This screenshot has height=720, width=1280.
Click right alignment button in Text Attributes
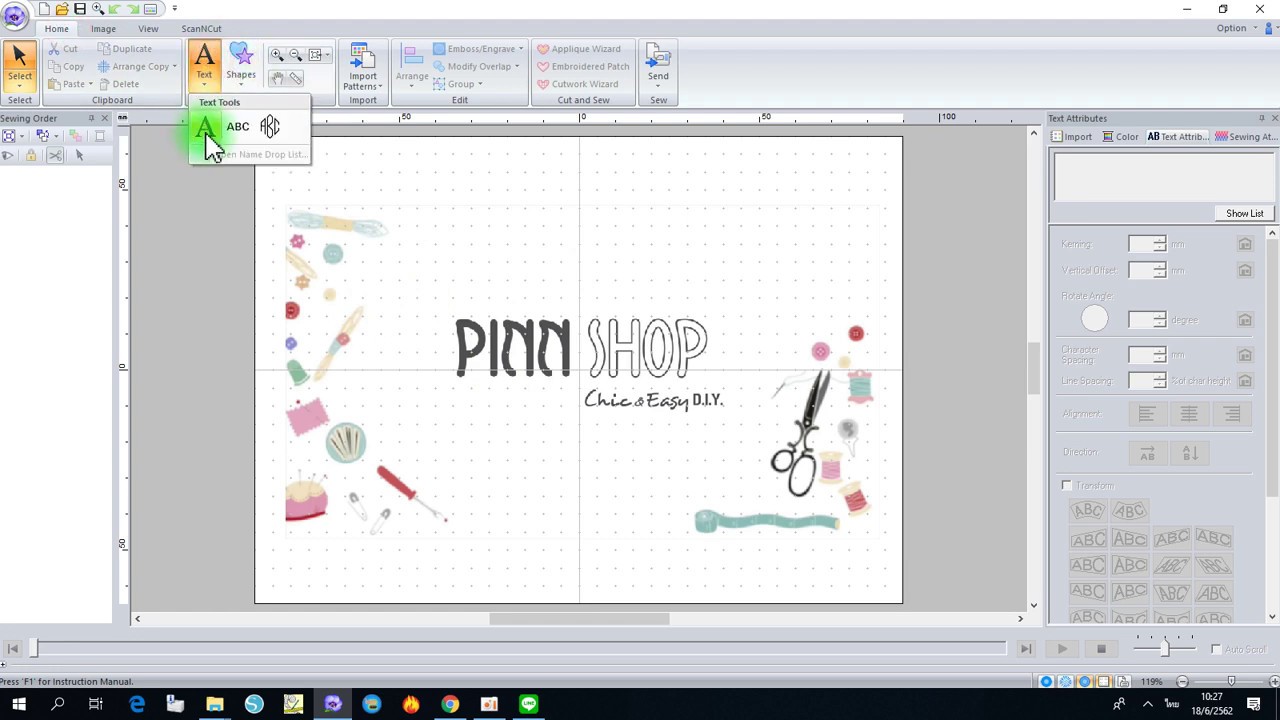coord(1232,414)
